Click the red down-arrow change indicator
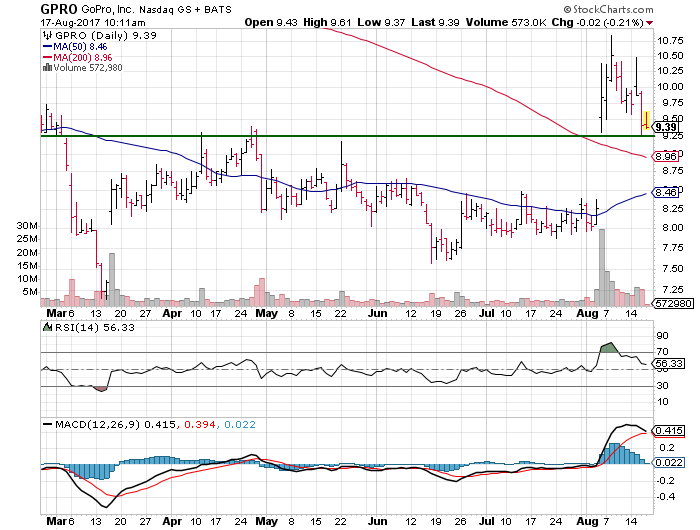This screenshot has width=700, height=530. pos(649,23)
